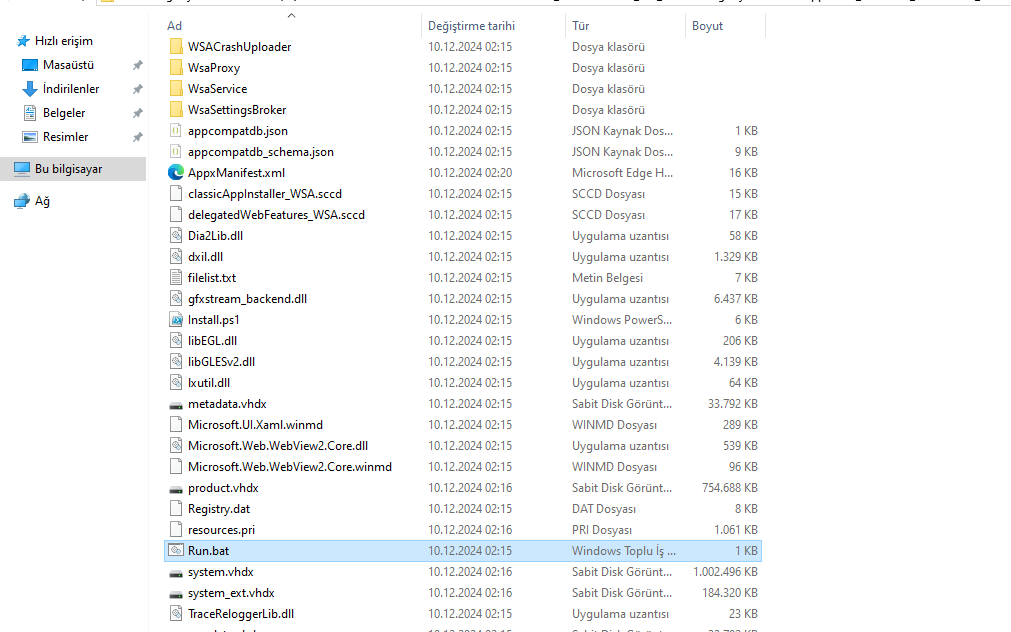1011x632 pixels.
Task: Click the 1.002.496 KB size of system.vhdx
Action: 725,572
